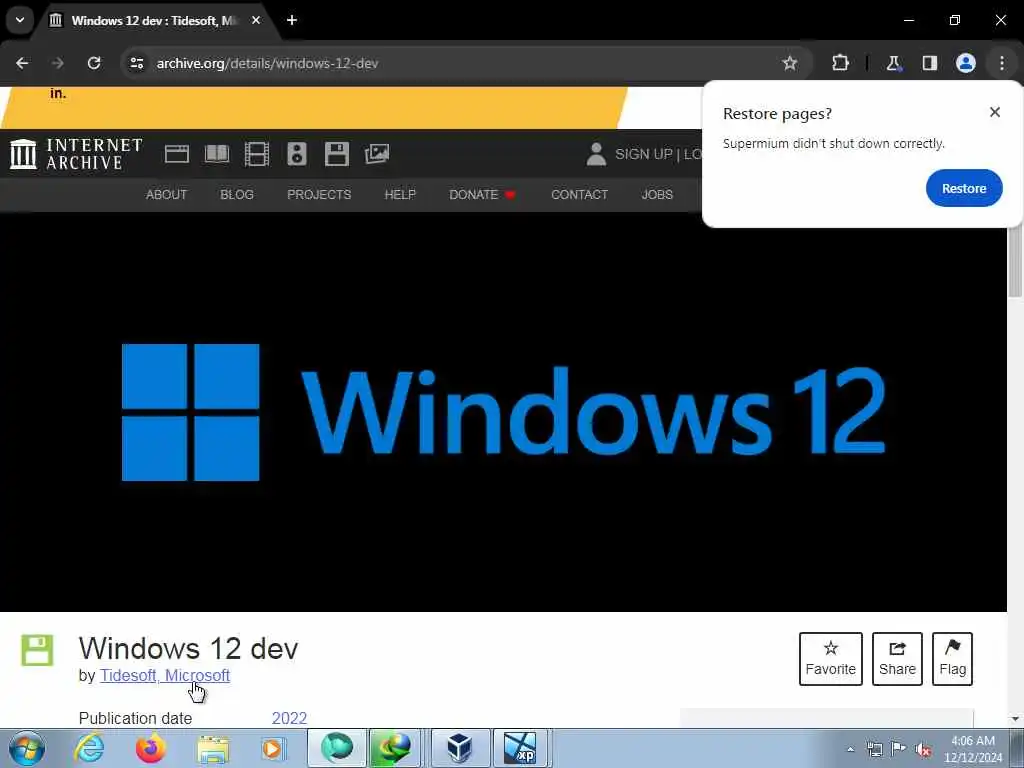Click the user avatar icon

pos(596,154)
